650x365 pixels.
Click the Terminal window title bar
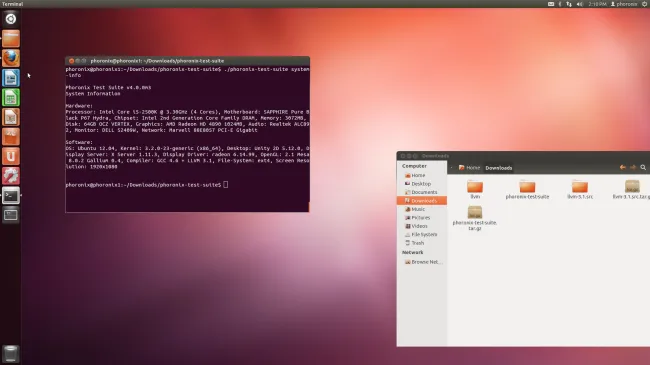point(187,61)
